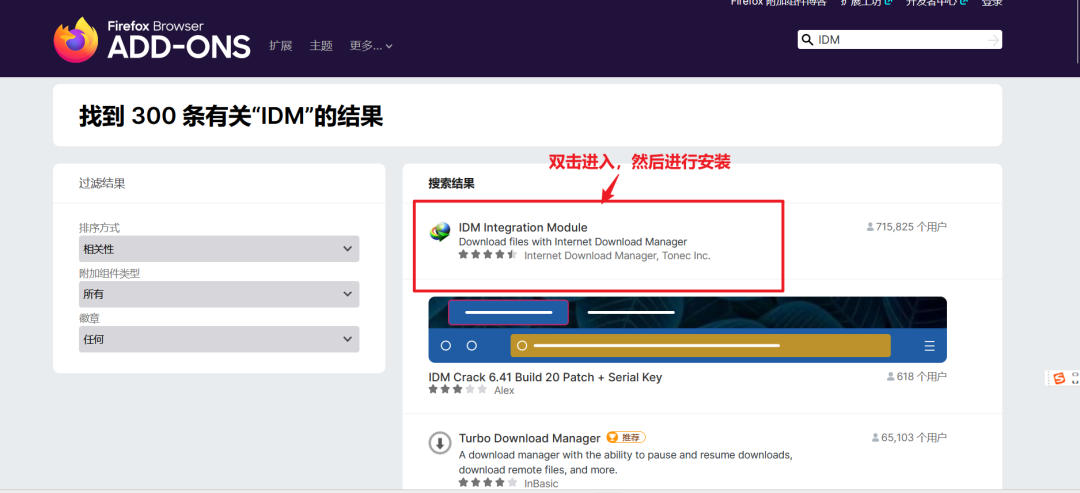
Task: Click the '618 个用户' user count
Action: click(x=917, y=377)
